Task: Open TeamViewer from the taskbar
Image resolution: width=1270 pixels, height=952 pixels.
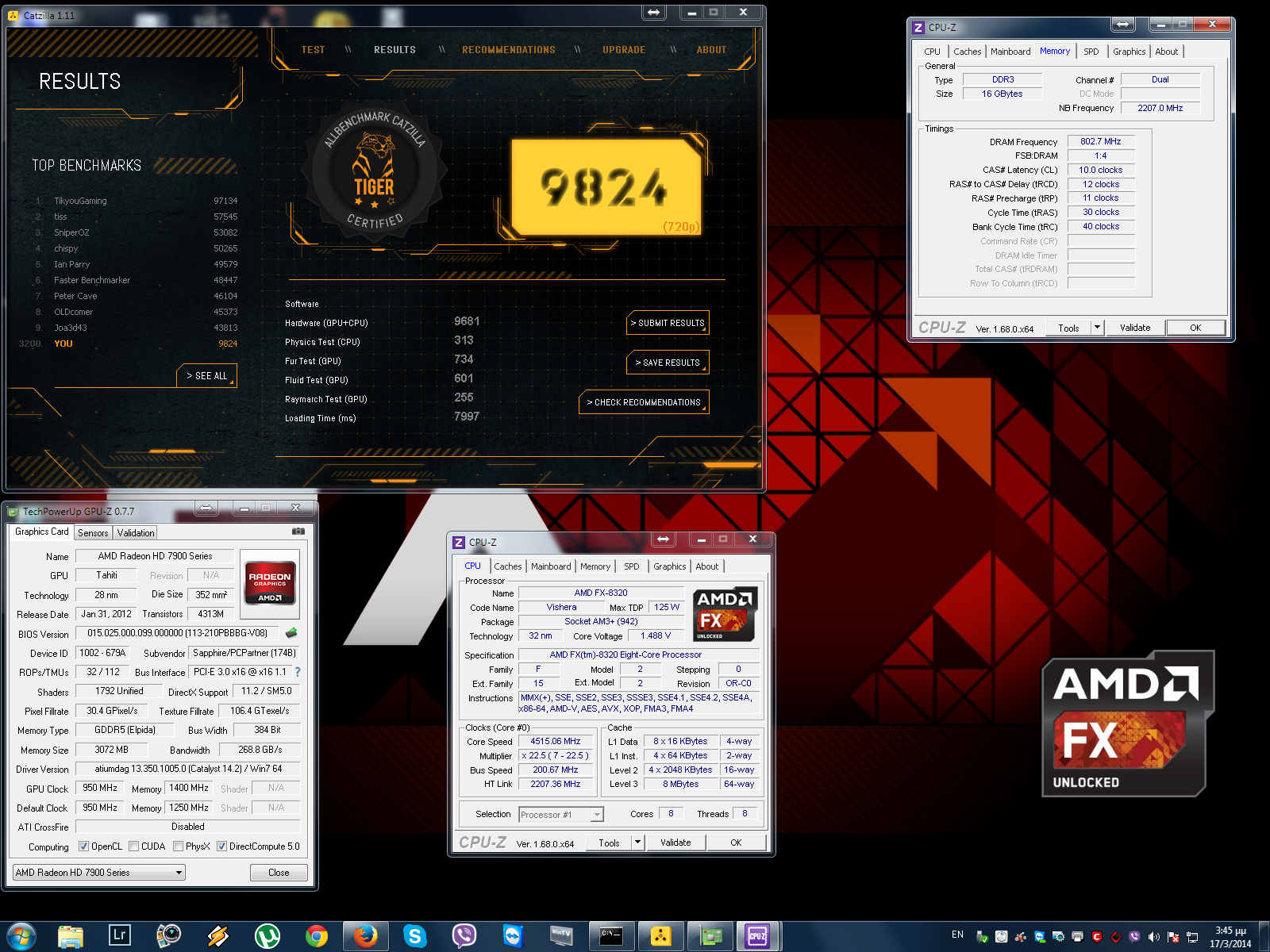Action: coord(514,937)
